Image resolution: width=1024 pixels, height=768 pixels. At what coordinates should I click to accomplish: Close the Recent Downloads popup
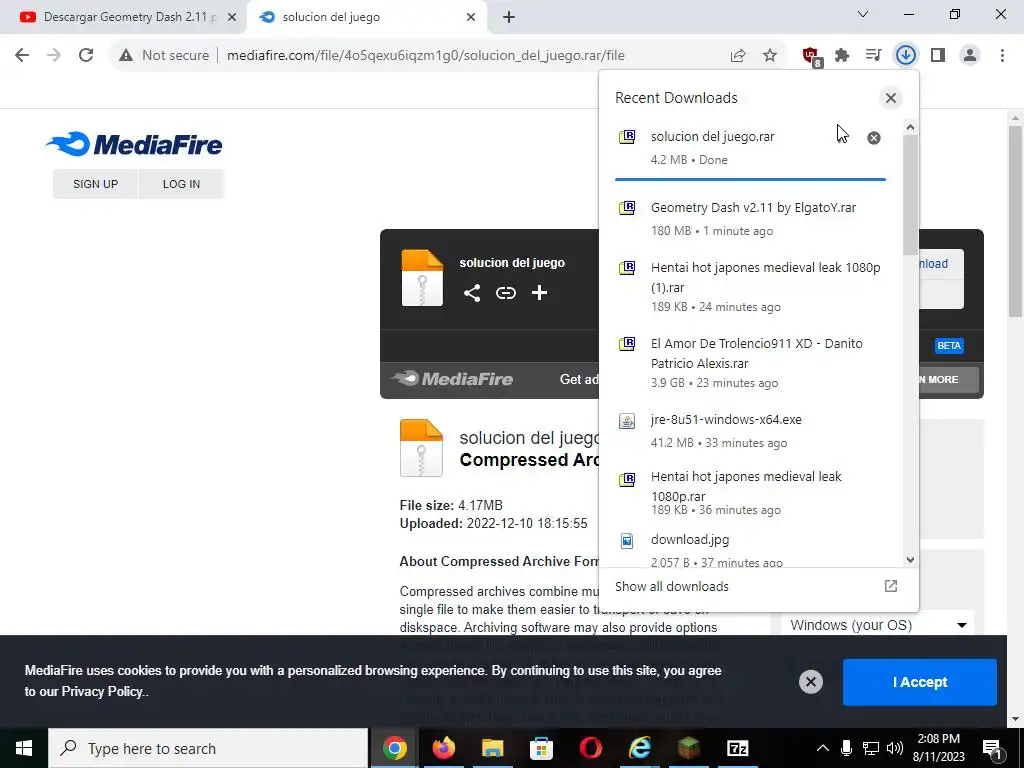890,98
